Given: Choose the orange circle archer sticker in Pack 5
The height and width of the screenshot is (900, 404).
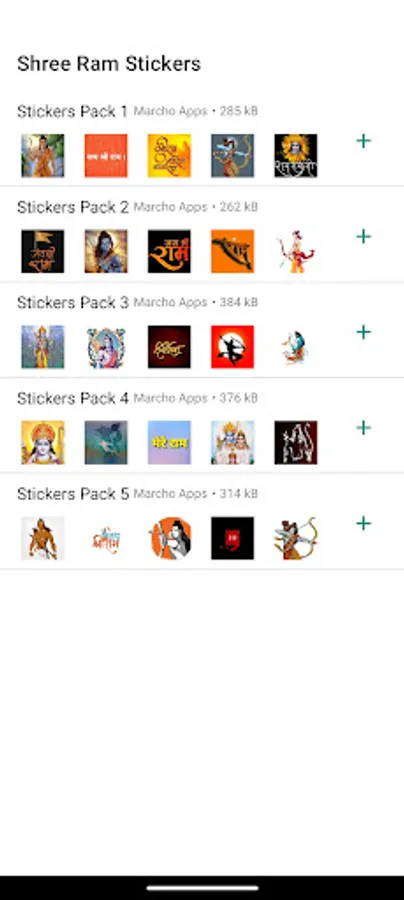Looking at the screenshot, I should pyautogui.click(x=169, y=538).
